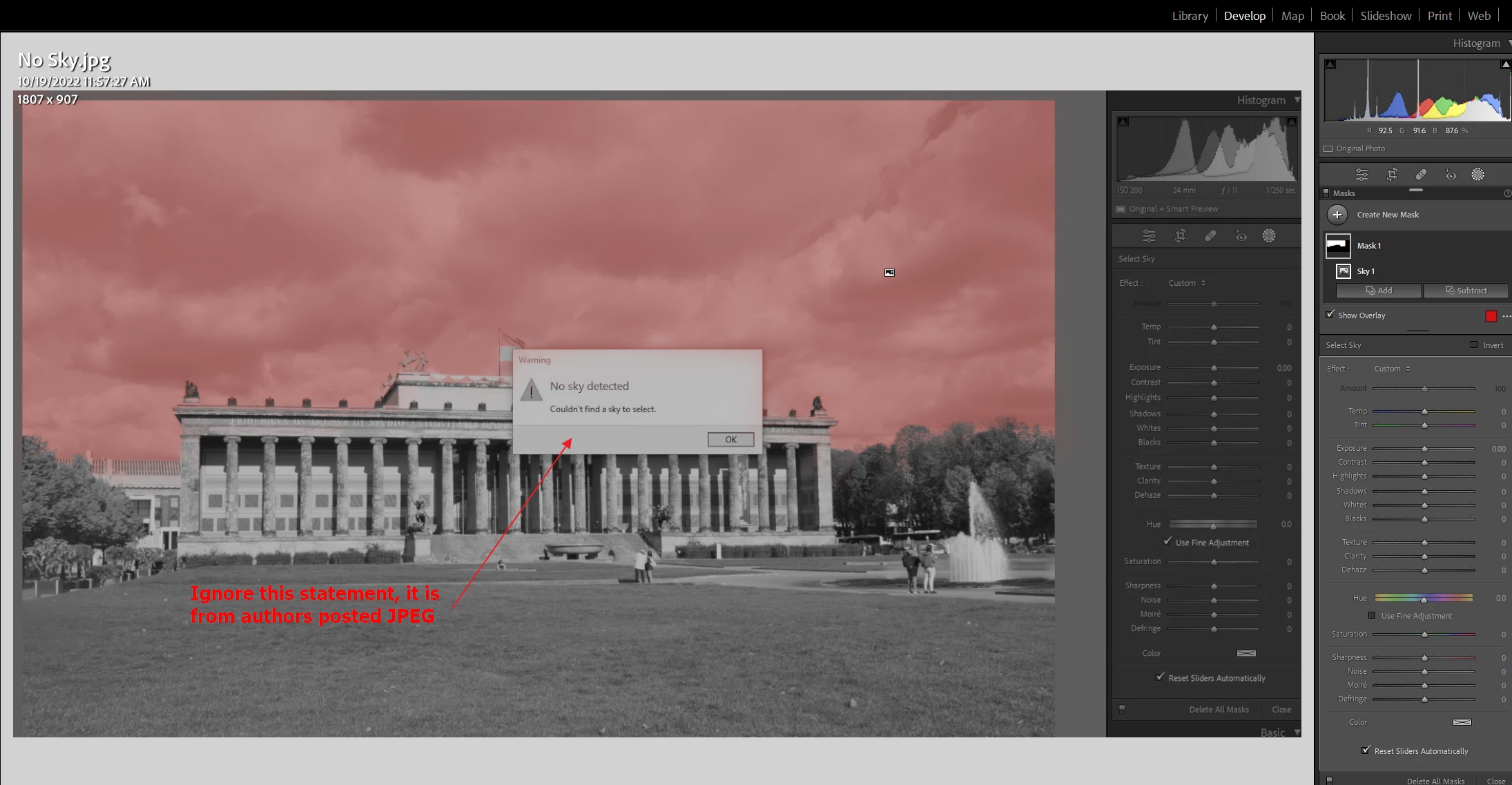Uncheck the Show Overlay checkbox
Viewport: 1512px width, 785px height.
[x=1330, y=315]
